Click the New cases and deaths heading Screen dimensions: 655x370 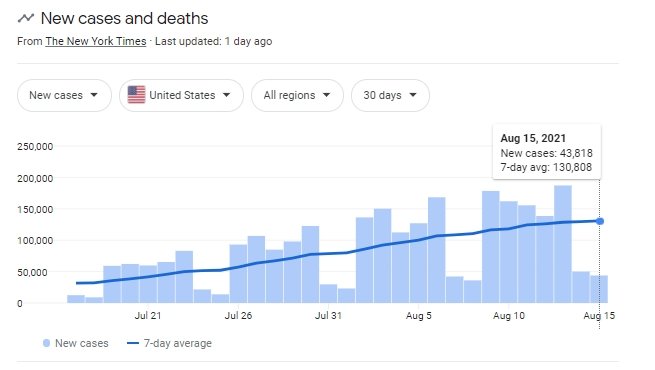[124, 18]
